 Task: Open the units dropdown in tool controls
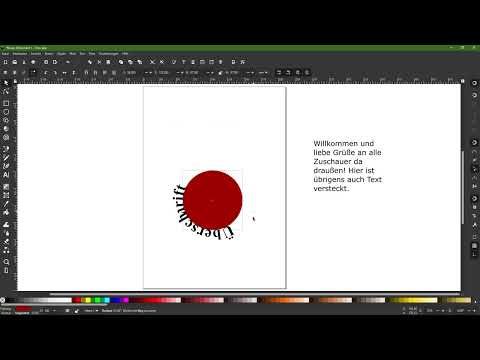click(263, 72)
